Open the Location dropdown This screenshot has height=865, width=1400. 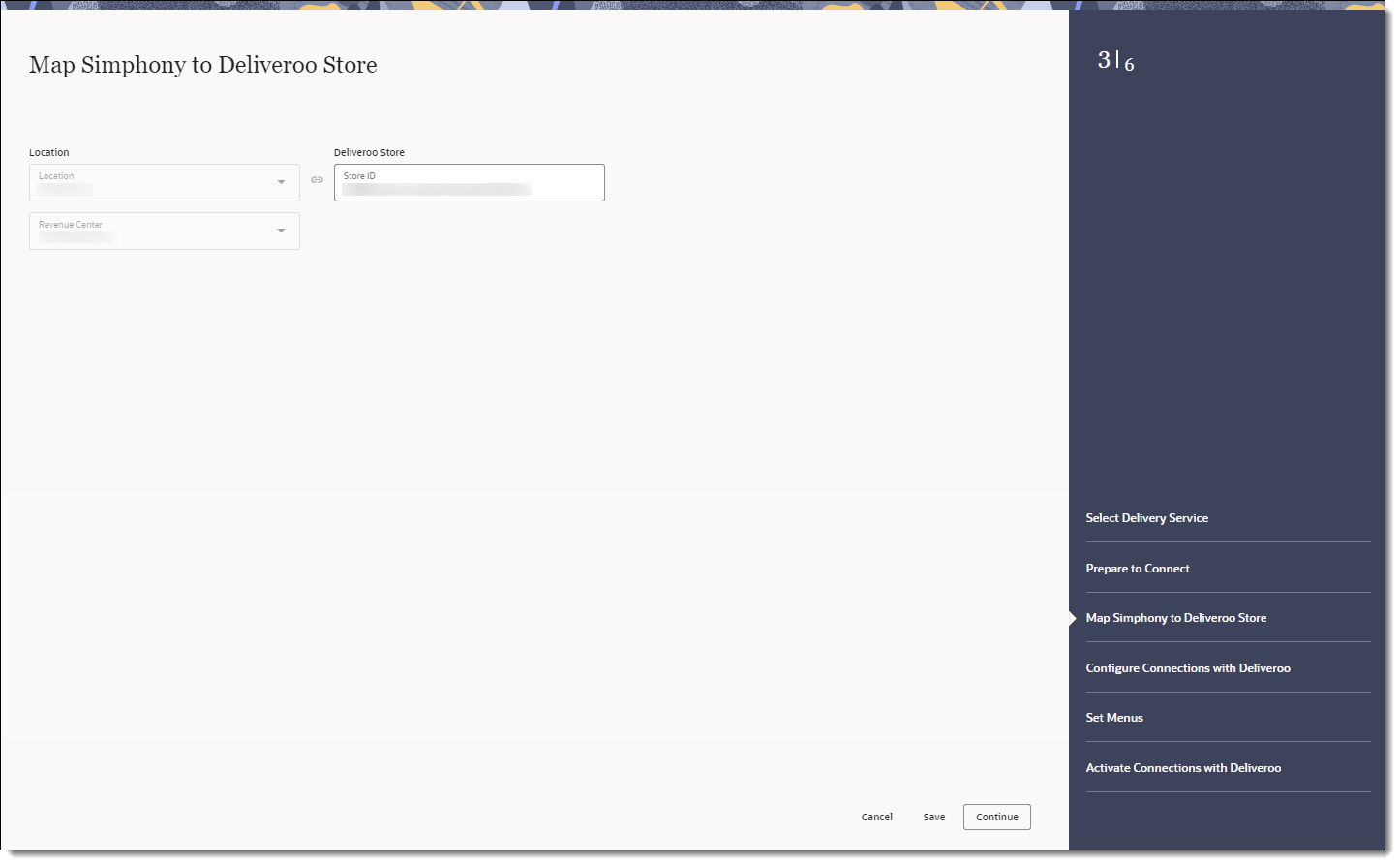[165, 182]
